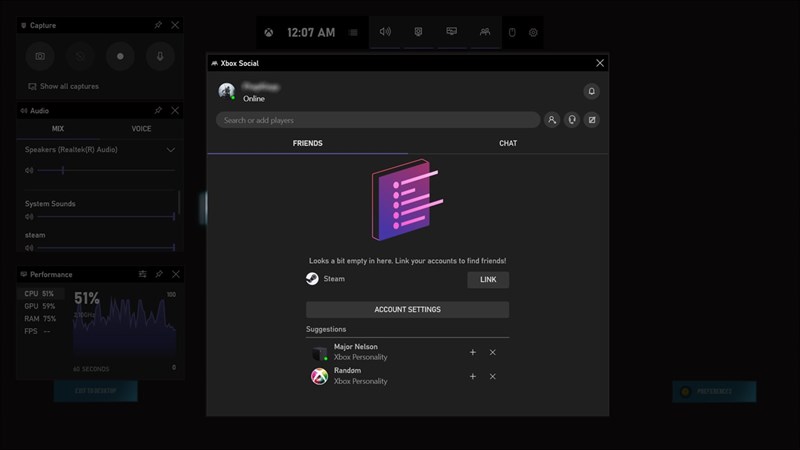Viewport: 800px width, 450px height.
Task: Select the FRIENDS tab
Action: 307,143
